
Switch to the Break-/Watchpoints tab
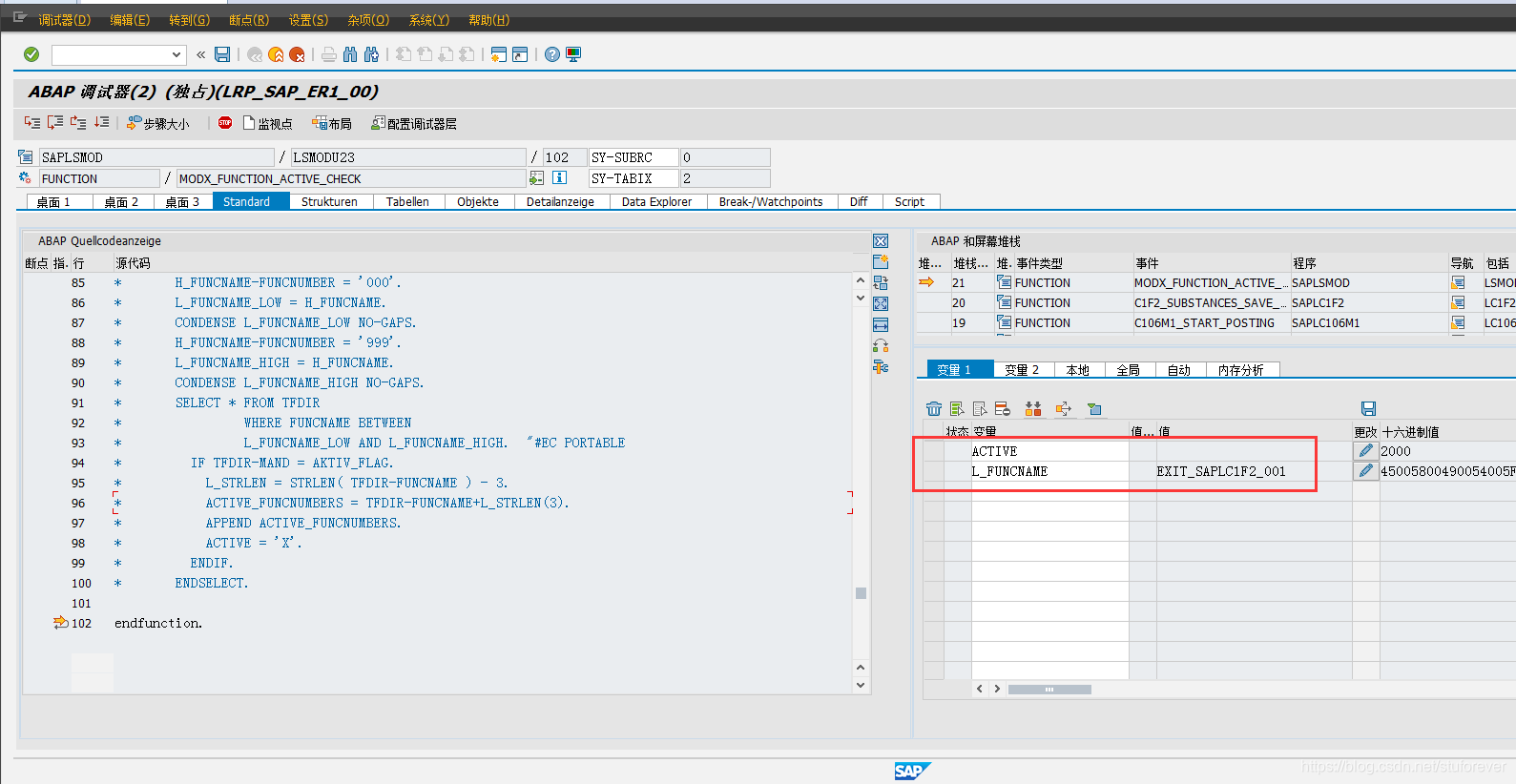pos(771,201)
